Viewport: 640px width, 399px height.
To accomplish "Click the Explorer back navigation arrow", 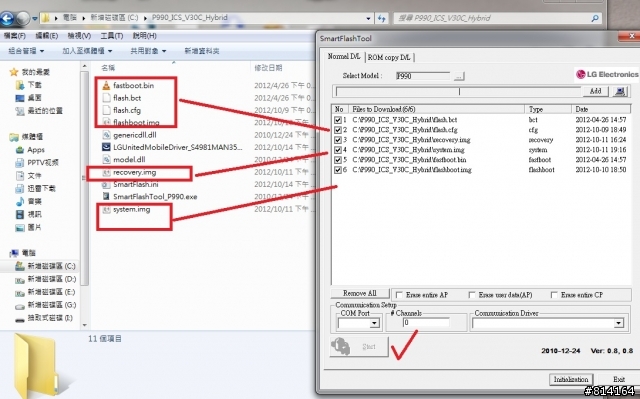I will click(x=7, y=18).
